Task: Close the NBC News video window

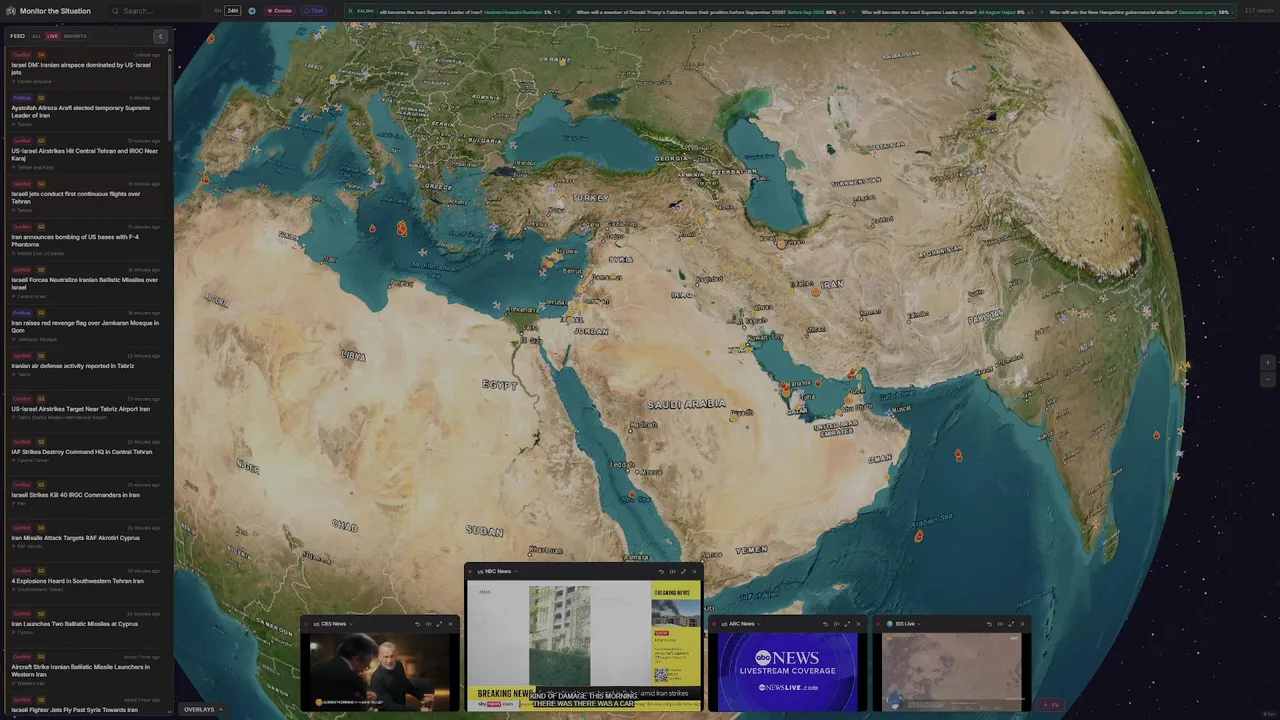Action: pyautogui.click(x=694, y=571)
